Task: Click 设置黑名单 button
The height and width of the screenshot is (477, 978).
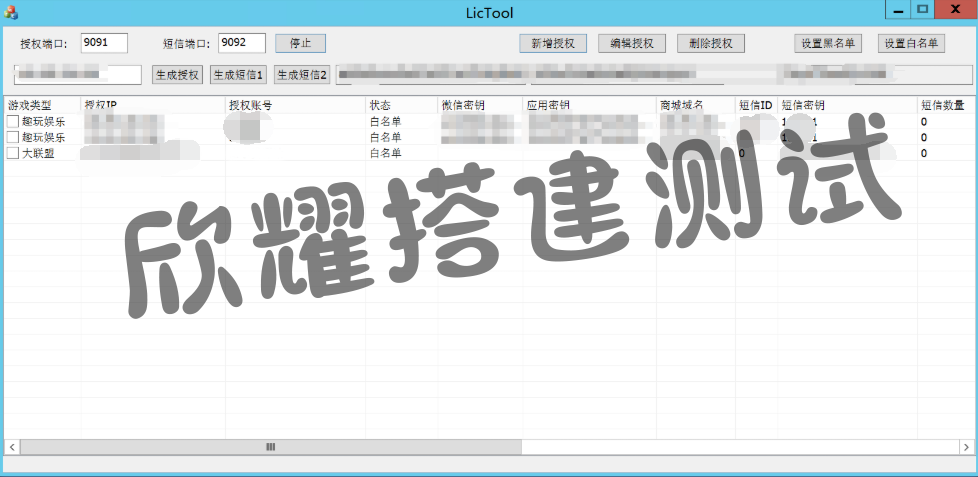Action: (x=829, y=44)
